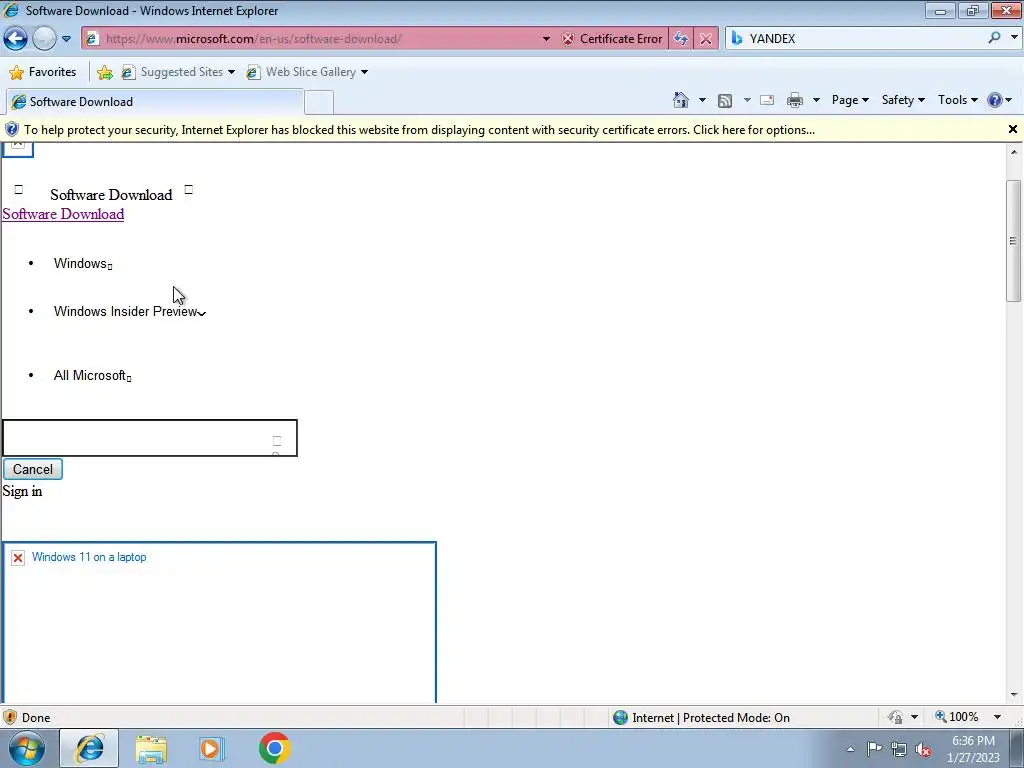The image size is (1024, 768).
Task: Open the Favorites star button
Action: (x=43, y=72)
